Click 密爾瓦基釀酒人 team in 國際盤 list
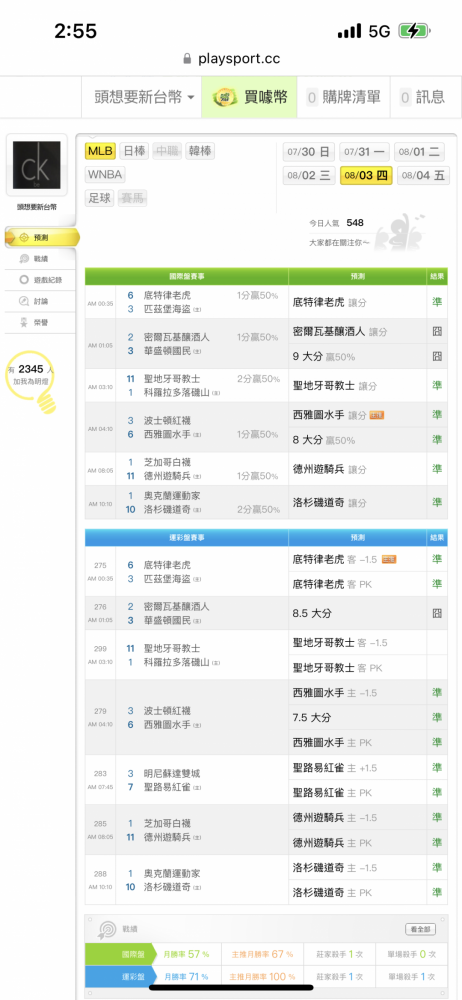 coord(177,337)
